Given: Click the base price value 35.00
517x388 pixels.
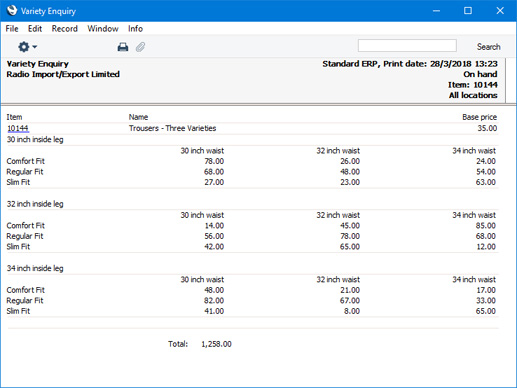Looking at the screenshot, I should coord(487,128).
